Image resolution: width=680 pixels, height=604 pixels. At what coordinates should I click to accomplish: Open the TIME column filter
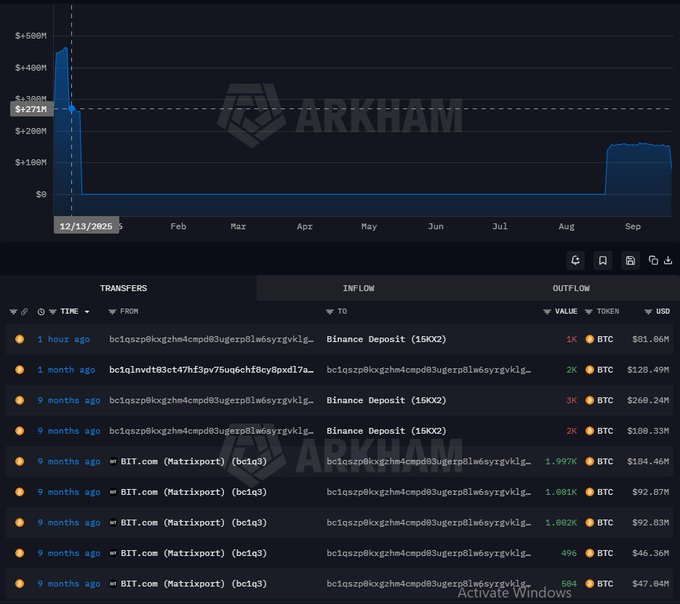click(52, 311)
